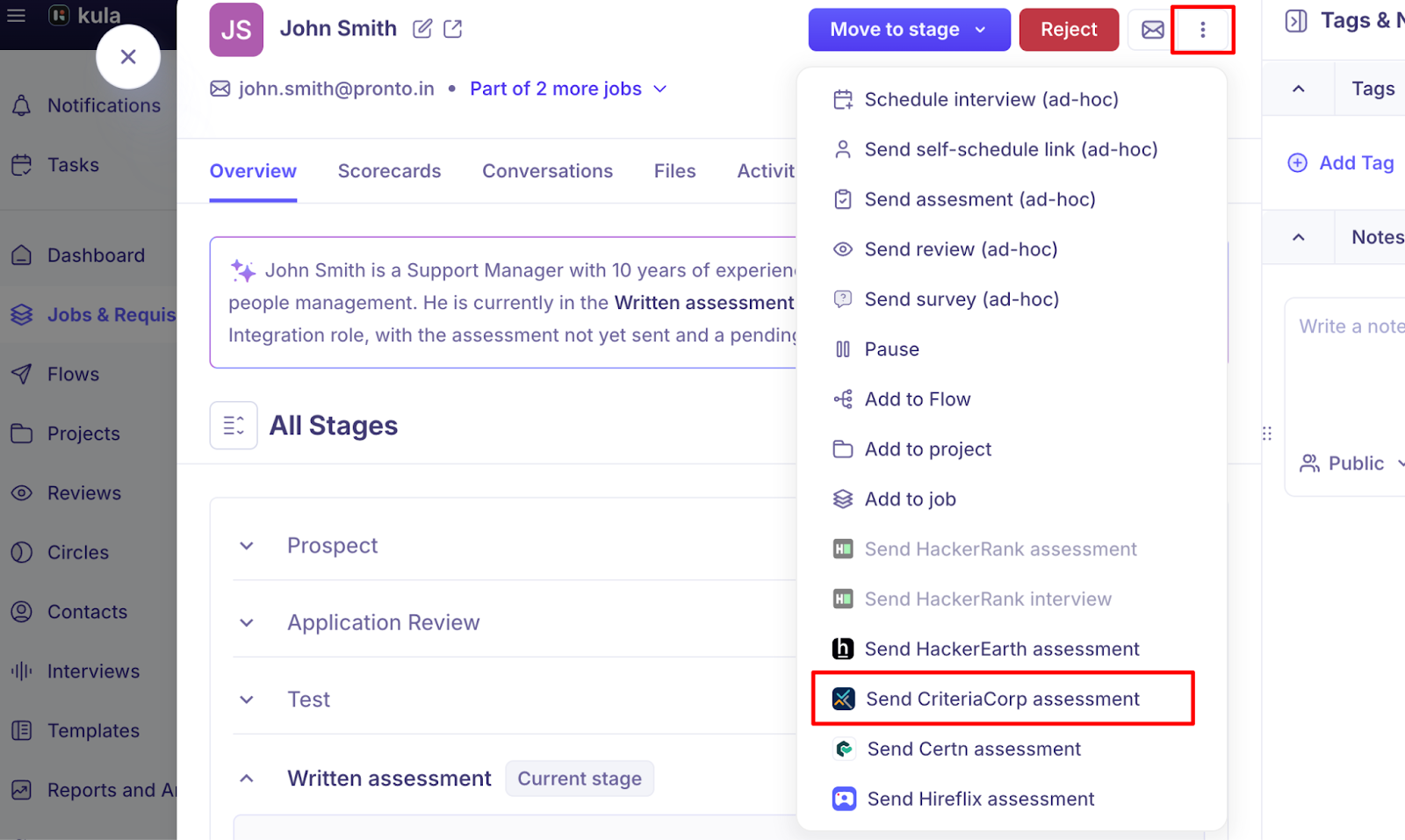Viewport: 1405px width, 840px height.
Task: Switch to the Scorecards tab
Action: click(x=389, y=171)
